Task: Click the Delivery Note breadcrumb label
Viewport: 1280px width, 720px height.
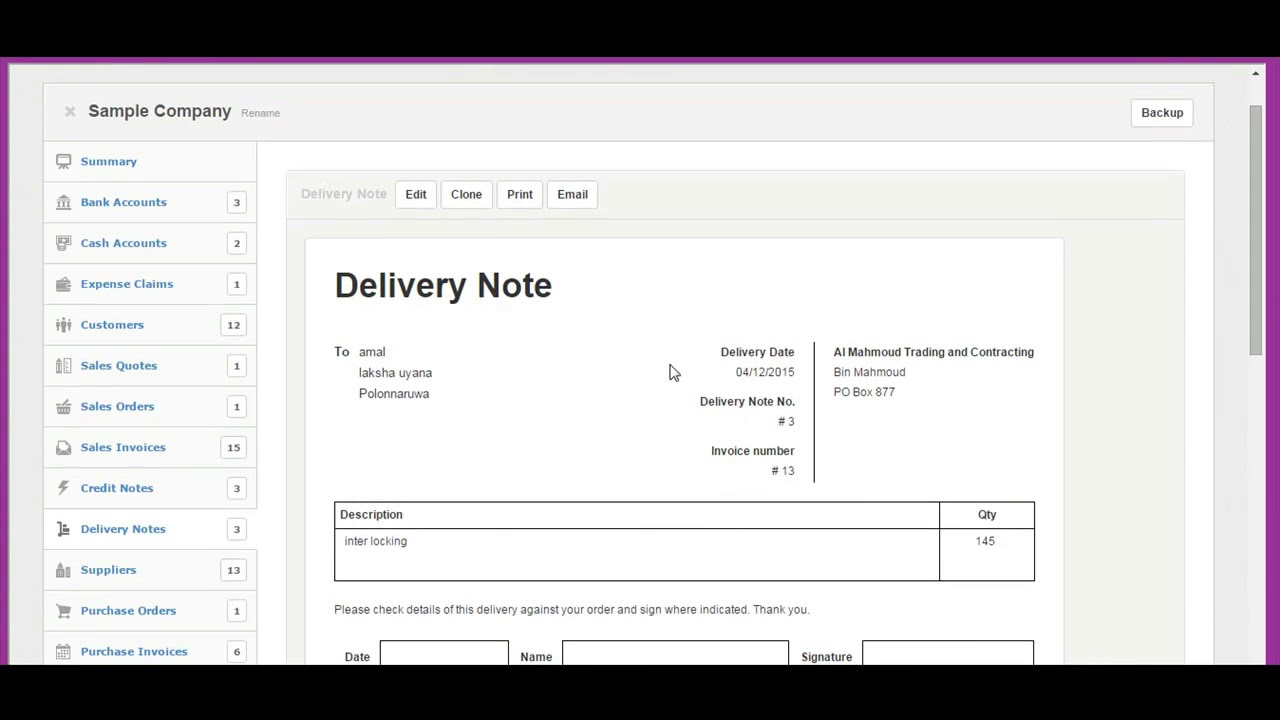Action: (x=344, y=194)
